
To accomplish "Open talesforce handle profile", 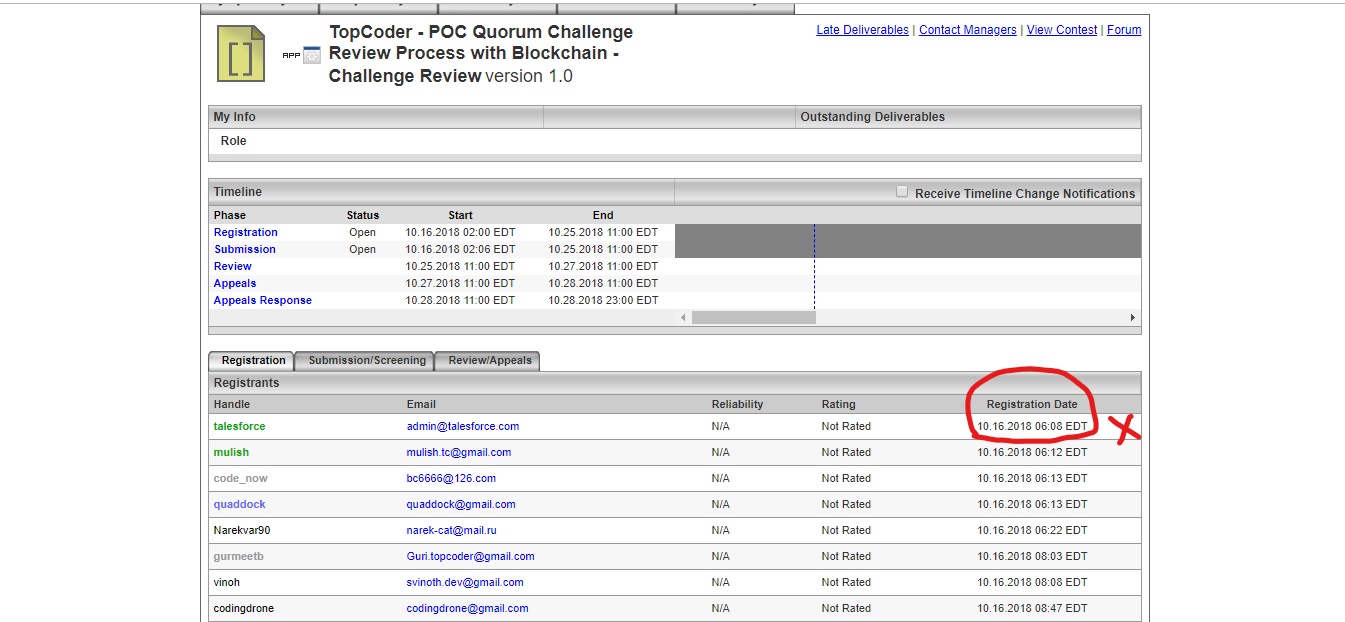I will tap(240, 426).
